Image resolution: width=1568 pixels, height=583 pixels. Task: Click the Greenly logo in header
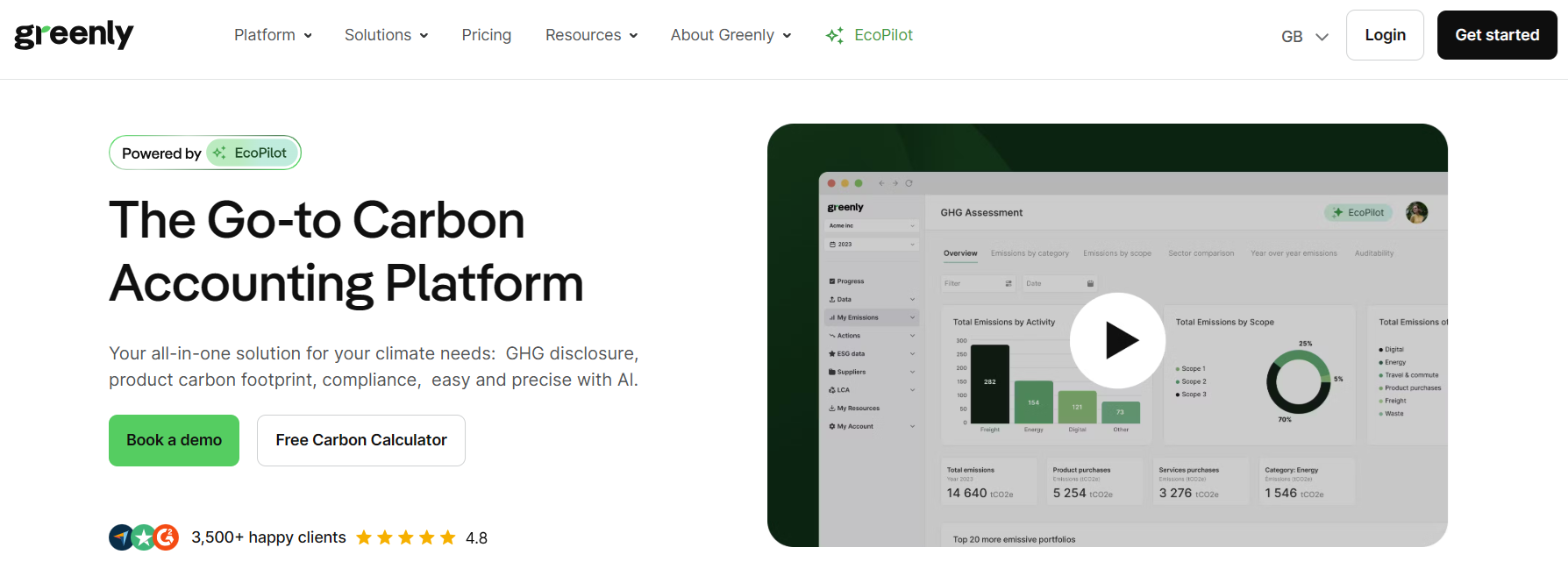click(x=74, y=35)
